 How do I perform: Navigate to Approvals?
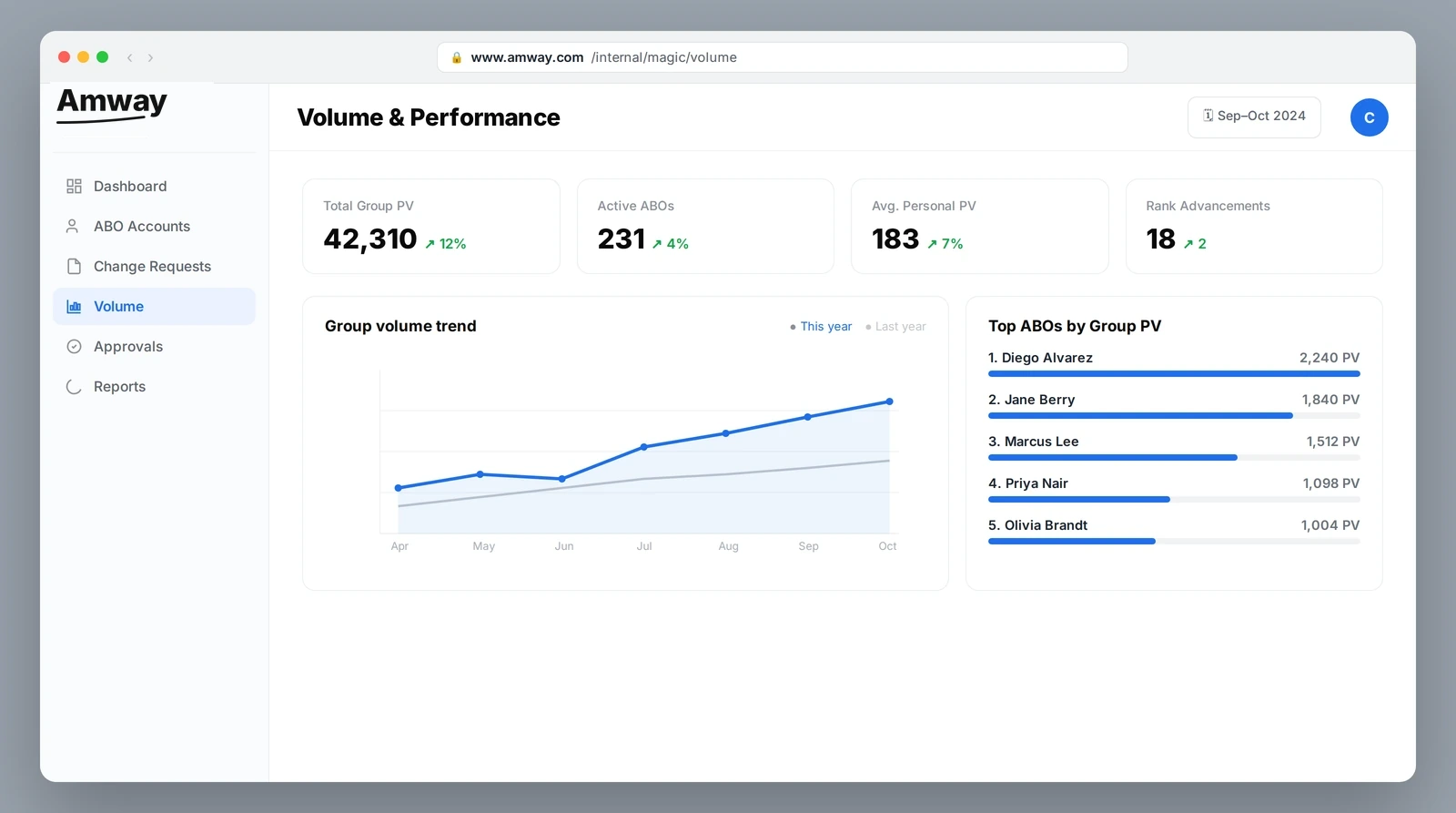point(154,347)
